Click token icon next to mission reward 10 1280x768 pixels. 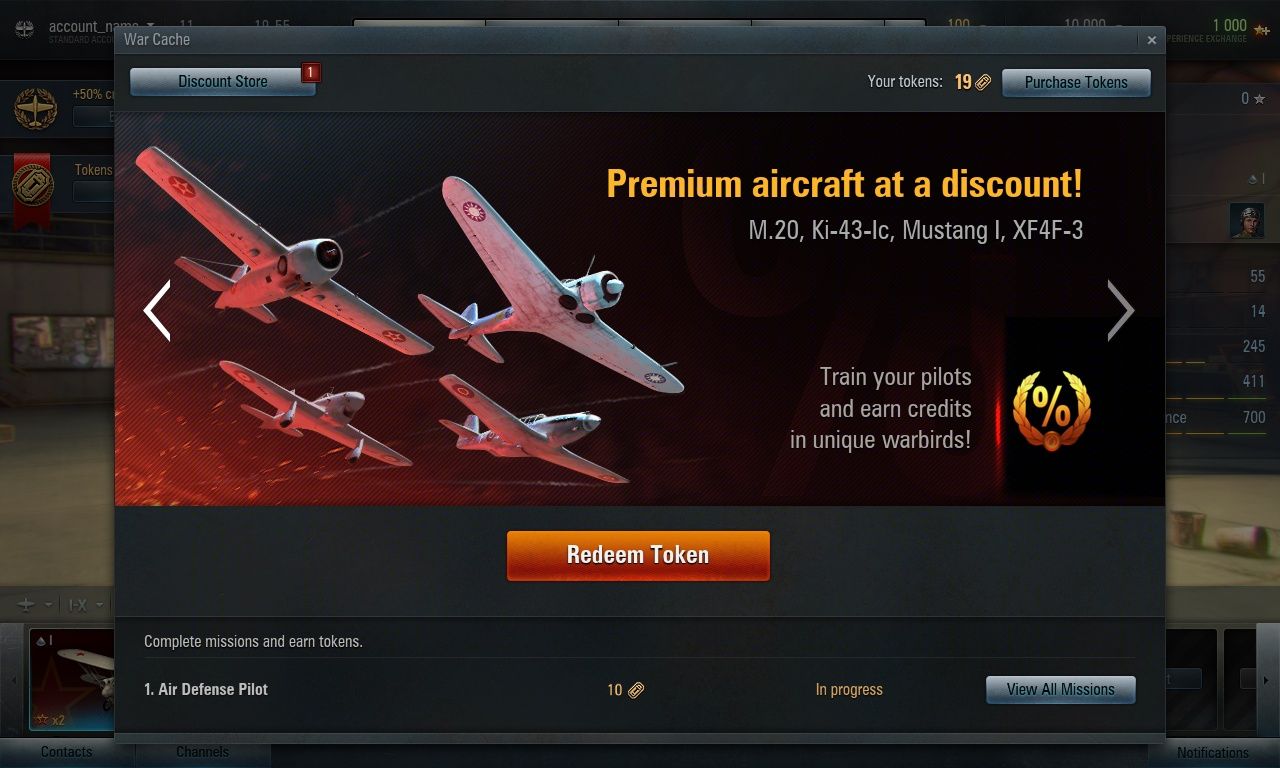636,690
